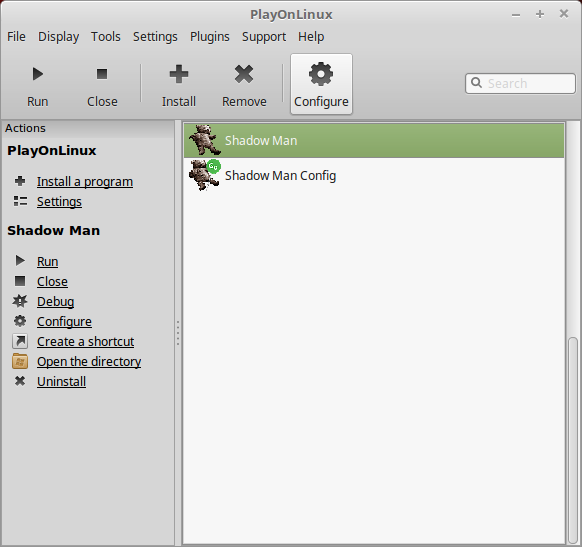Click the Shadow Man Config game icon
This screenshot has height=547, width=582.
(x=205, y=175)
